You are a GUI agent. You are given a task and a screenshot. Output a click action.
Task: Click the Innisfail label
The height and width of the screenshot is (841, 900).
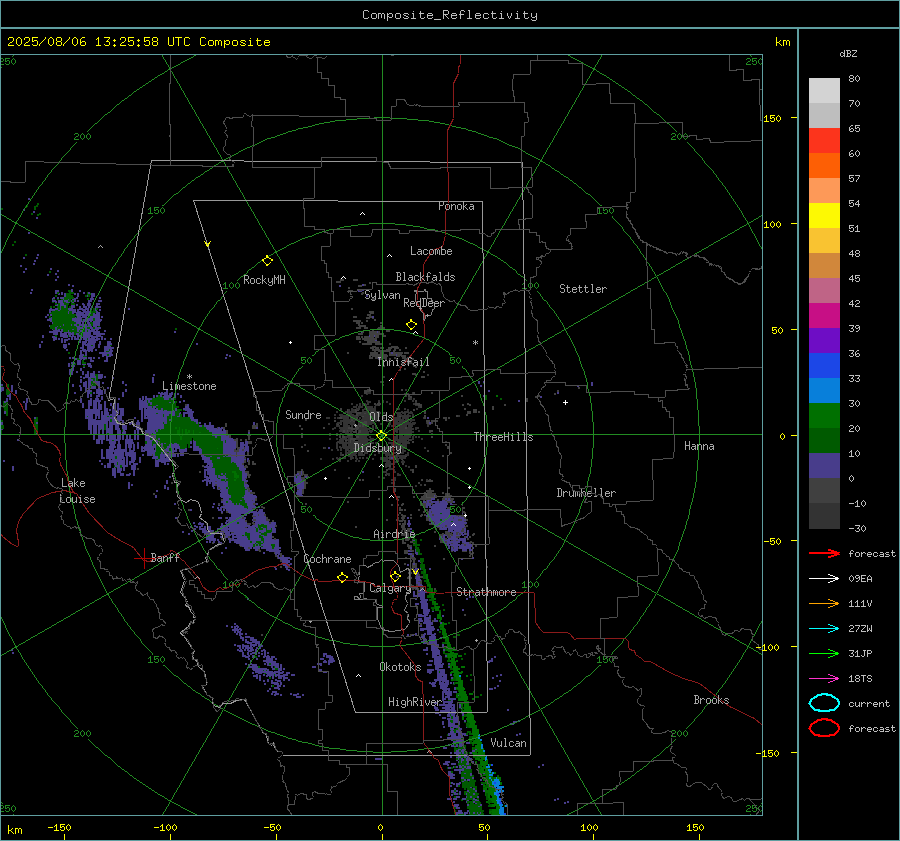point(403,362)
